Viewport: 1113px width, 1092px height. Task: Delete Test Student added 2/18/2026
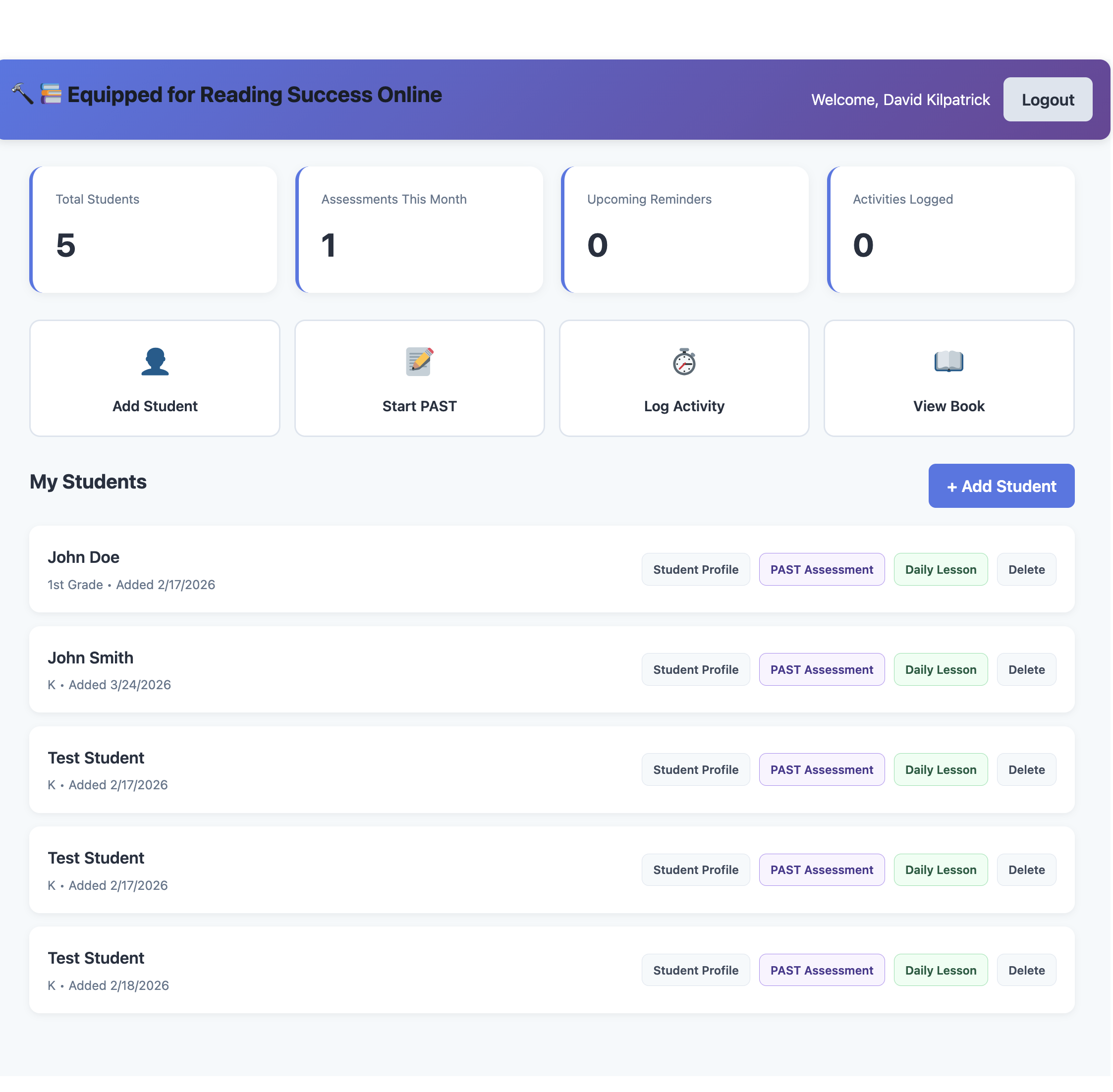(1026, 970)
